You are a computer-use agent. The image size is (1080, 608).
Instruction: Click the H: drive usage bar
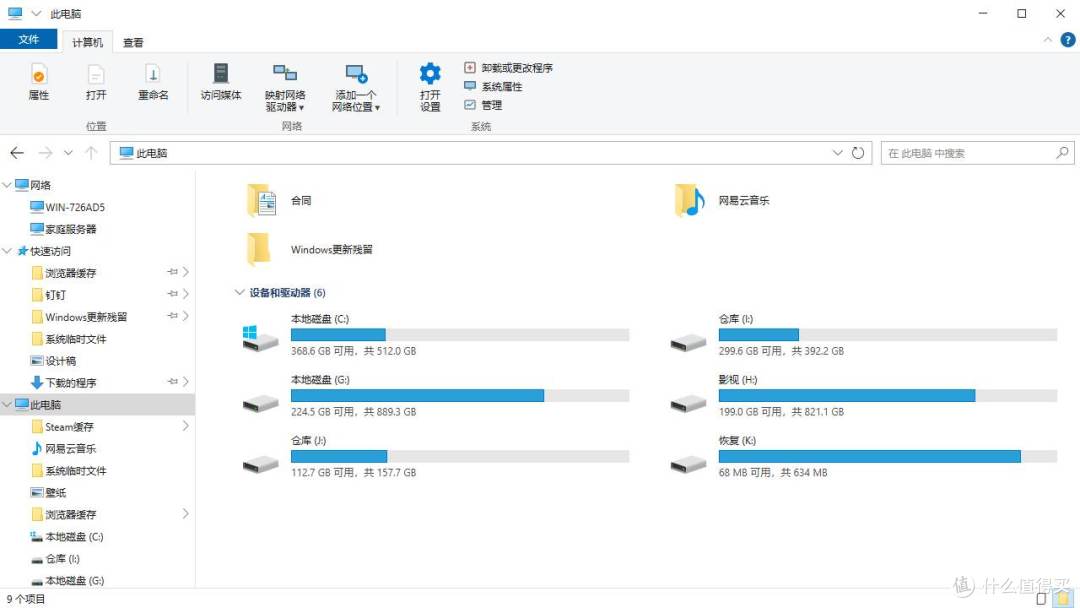(x=888, y=395)
